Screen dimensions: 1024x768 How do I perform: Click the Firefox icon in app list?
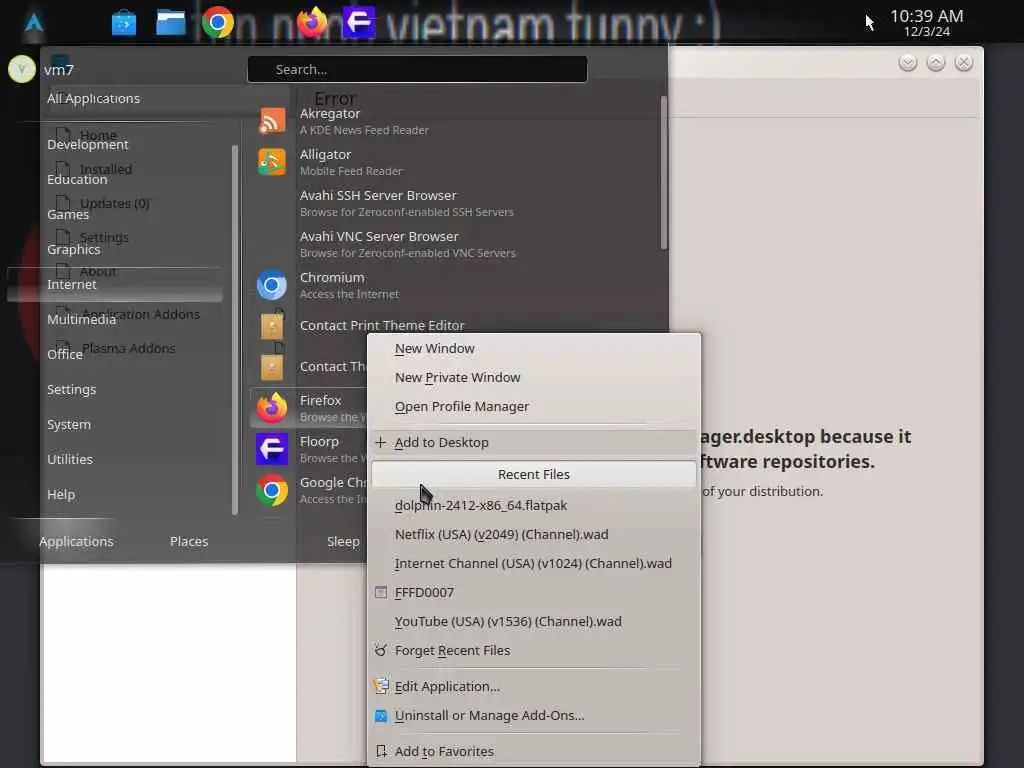(x=272, y=408)
